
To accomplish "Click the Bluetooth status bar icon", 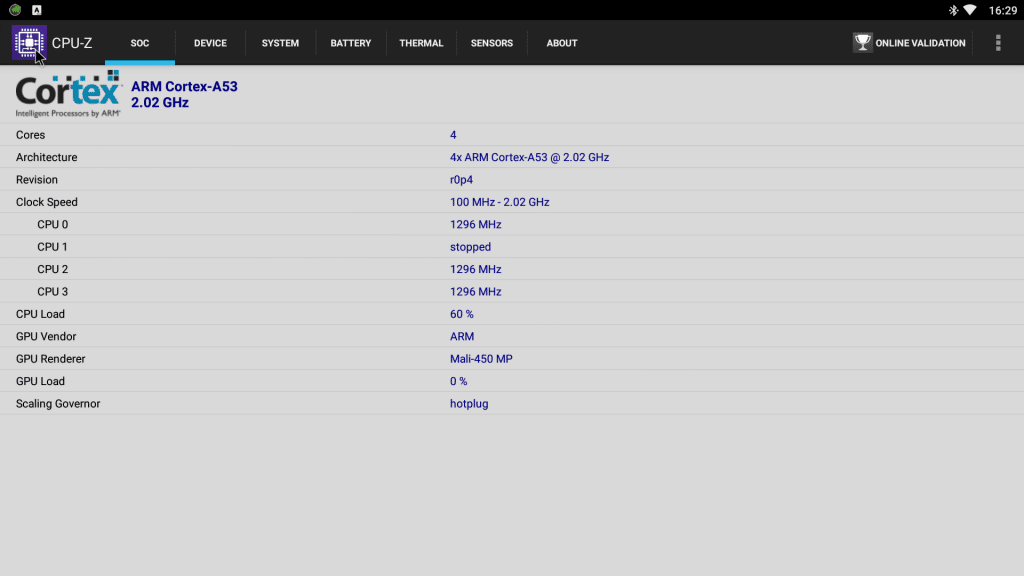I will tap(953, 10).
